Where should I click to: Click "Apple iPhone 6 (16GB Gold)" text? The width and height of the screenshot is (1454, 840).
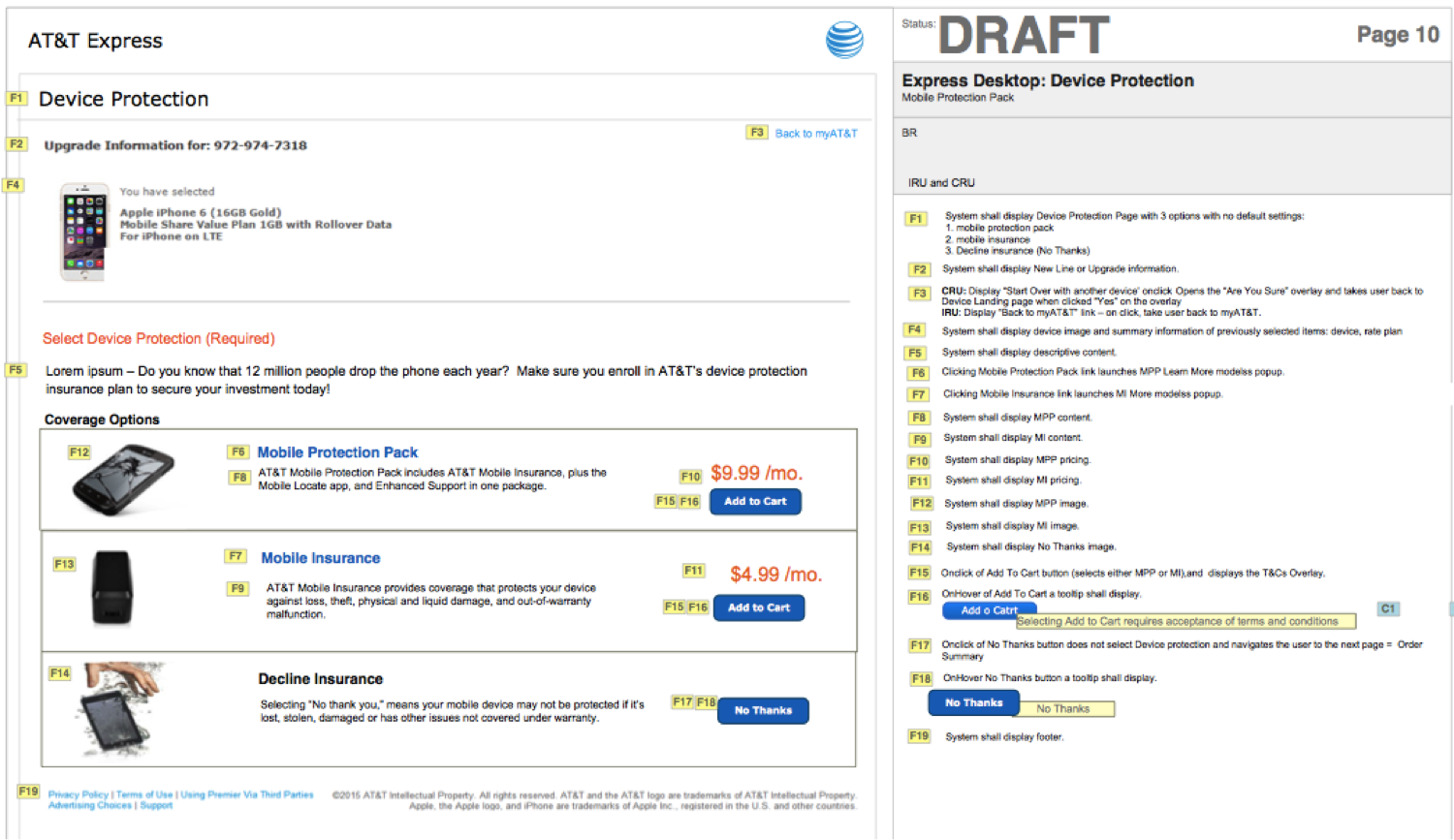pyautogui.click(x=201, y=212)
